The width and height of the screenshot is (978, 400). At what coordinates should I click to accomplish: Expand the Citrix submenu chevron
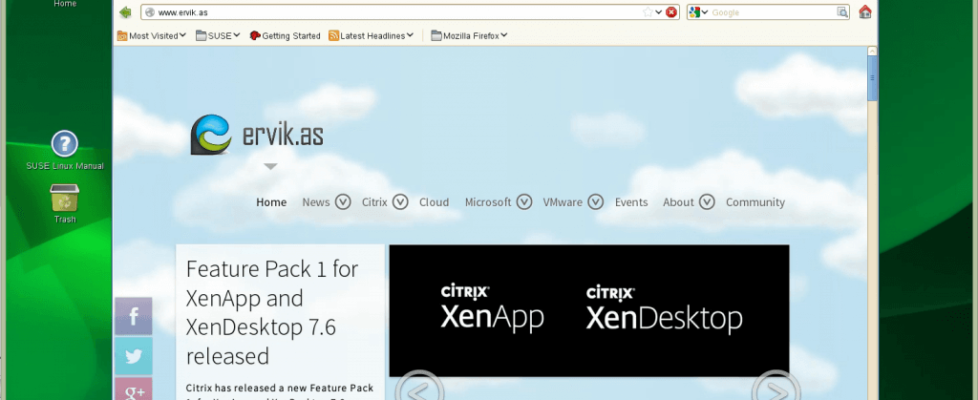pos(400,202)
